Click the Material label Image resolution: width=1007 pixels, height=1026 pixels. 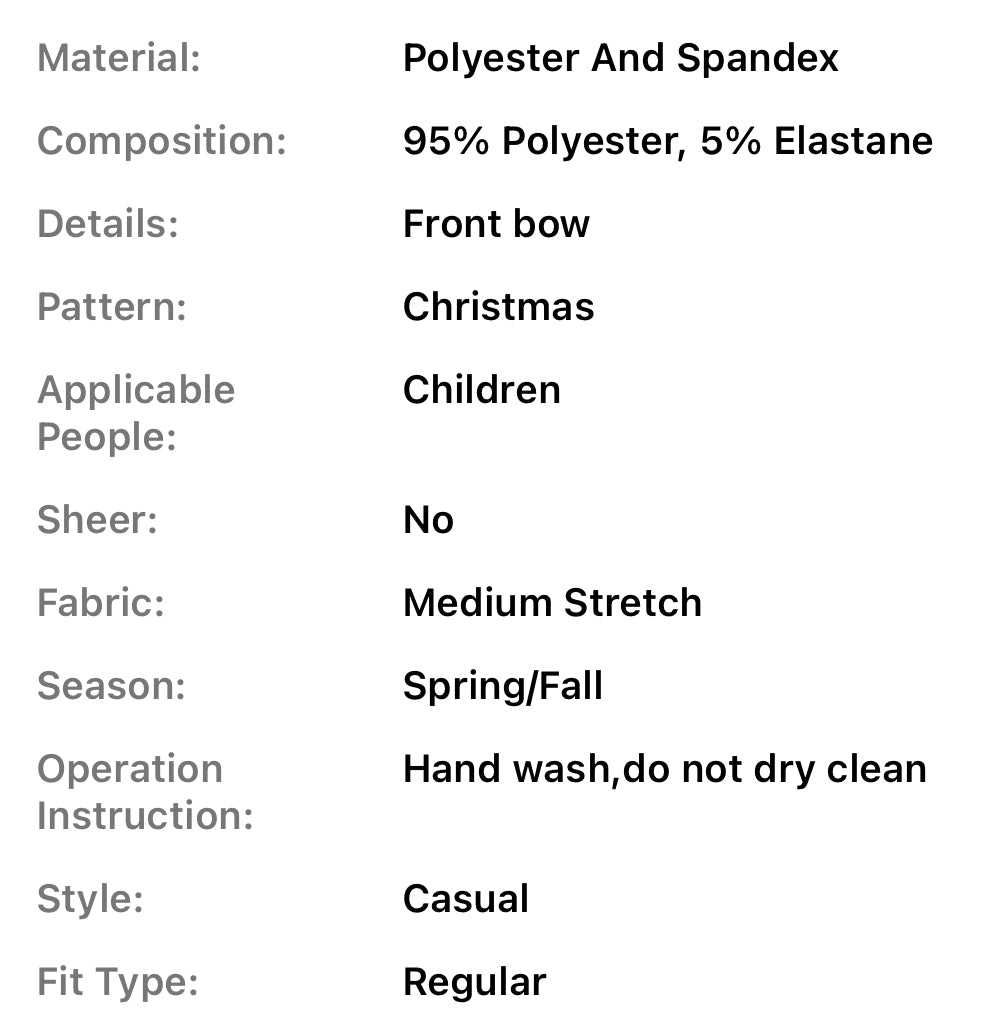click(119, 58)
